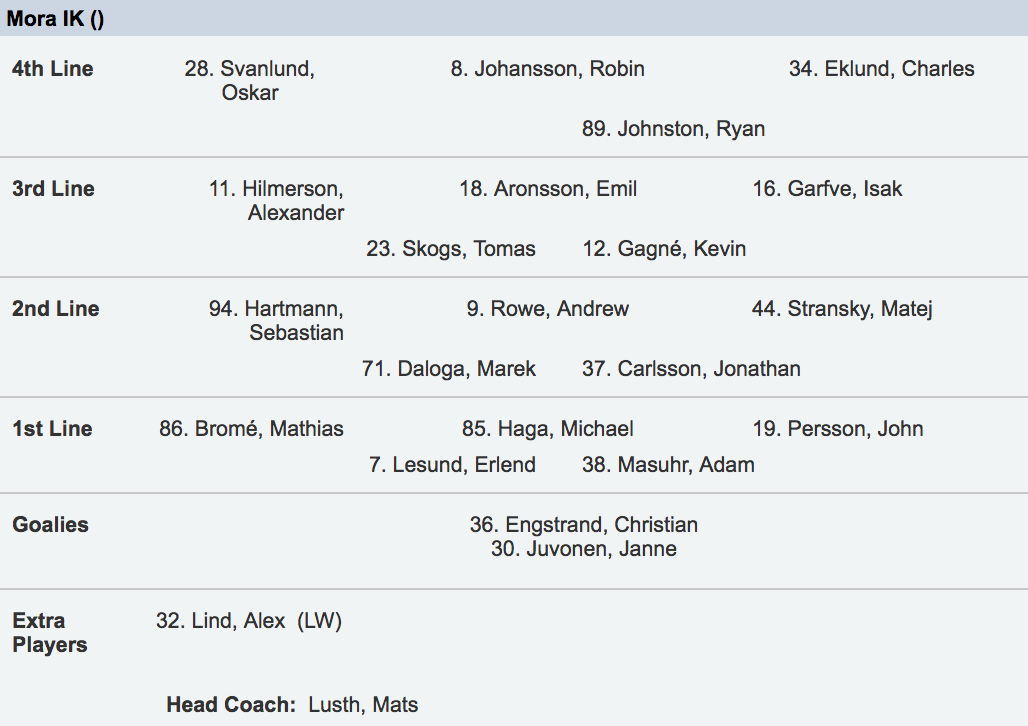
Task: Open goalie 30. Juvonen, Janne
Action: point(583,549)
